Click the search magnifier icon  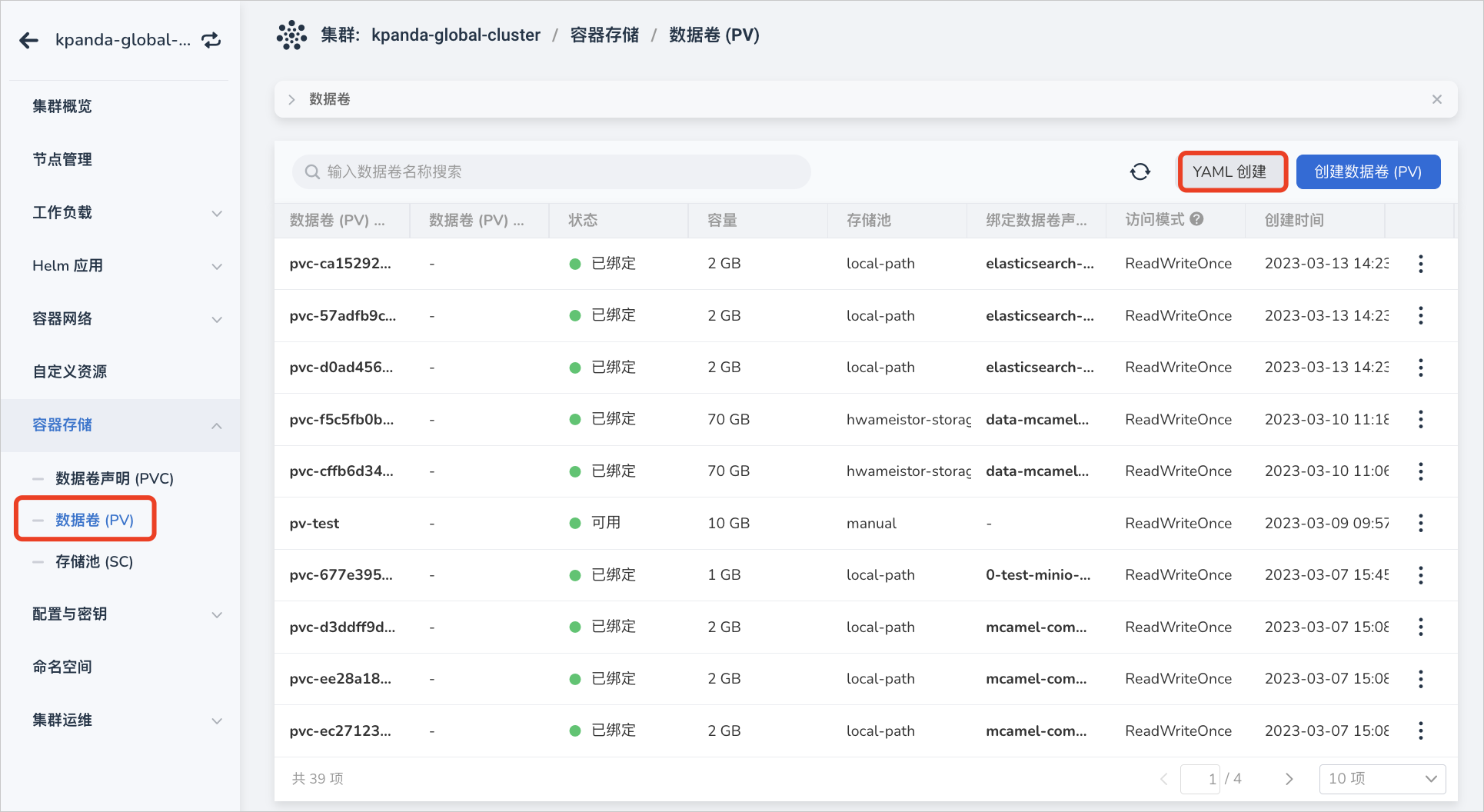312,171
